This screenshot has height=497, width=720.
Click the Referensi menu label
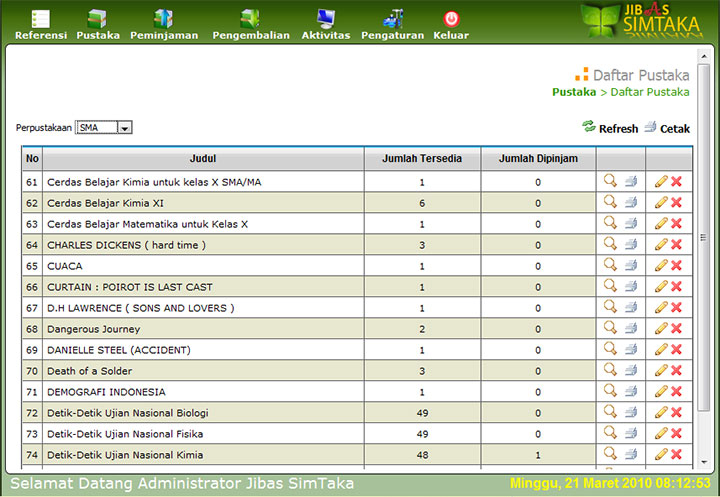point(41,35)
